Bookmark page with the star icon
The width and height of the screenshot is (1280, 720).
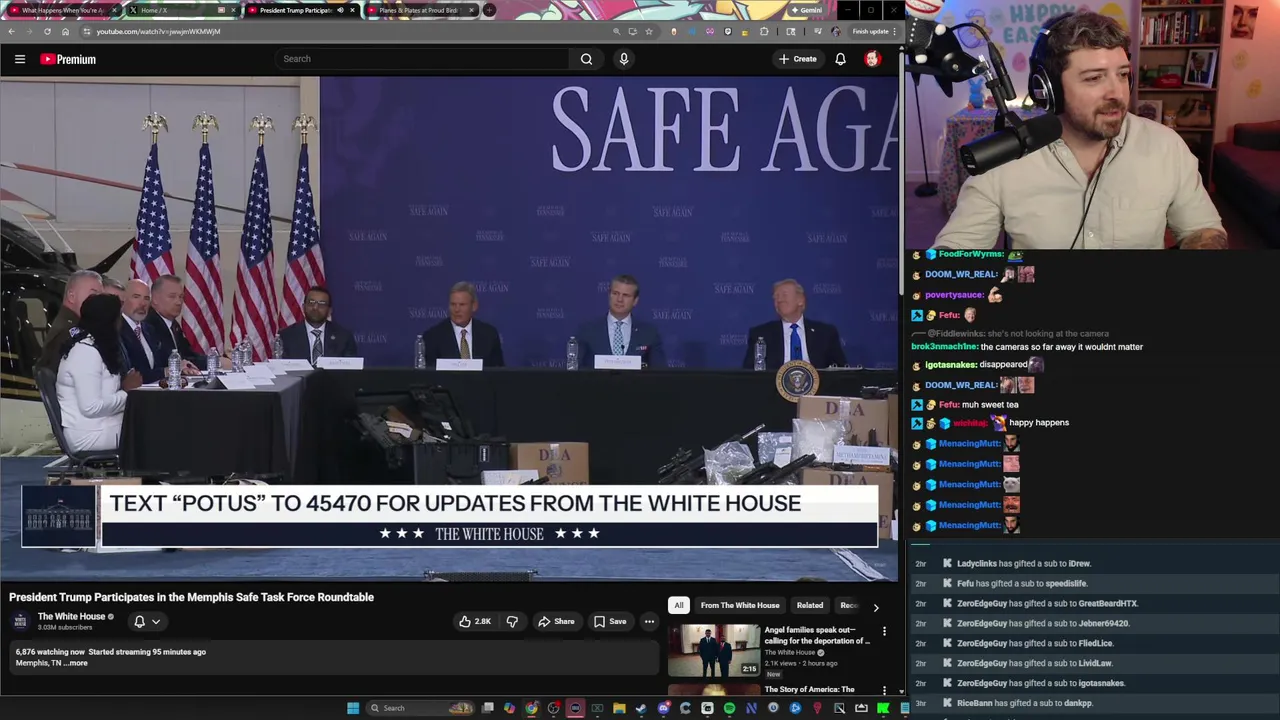click(648, 31)
